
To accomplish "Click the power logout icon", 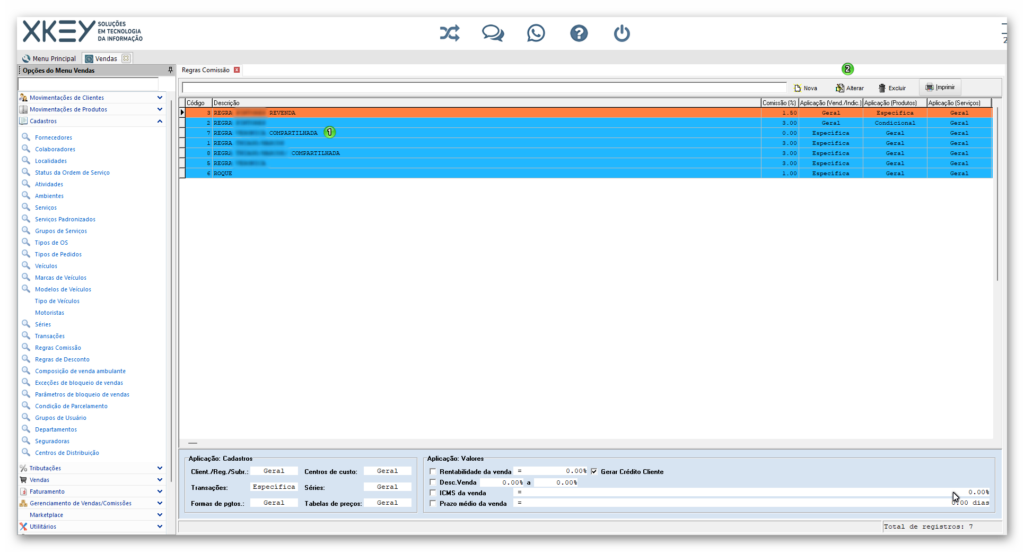I will click(x=622, y=33).
